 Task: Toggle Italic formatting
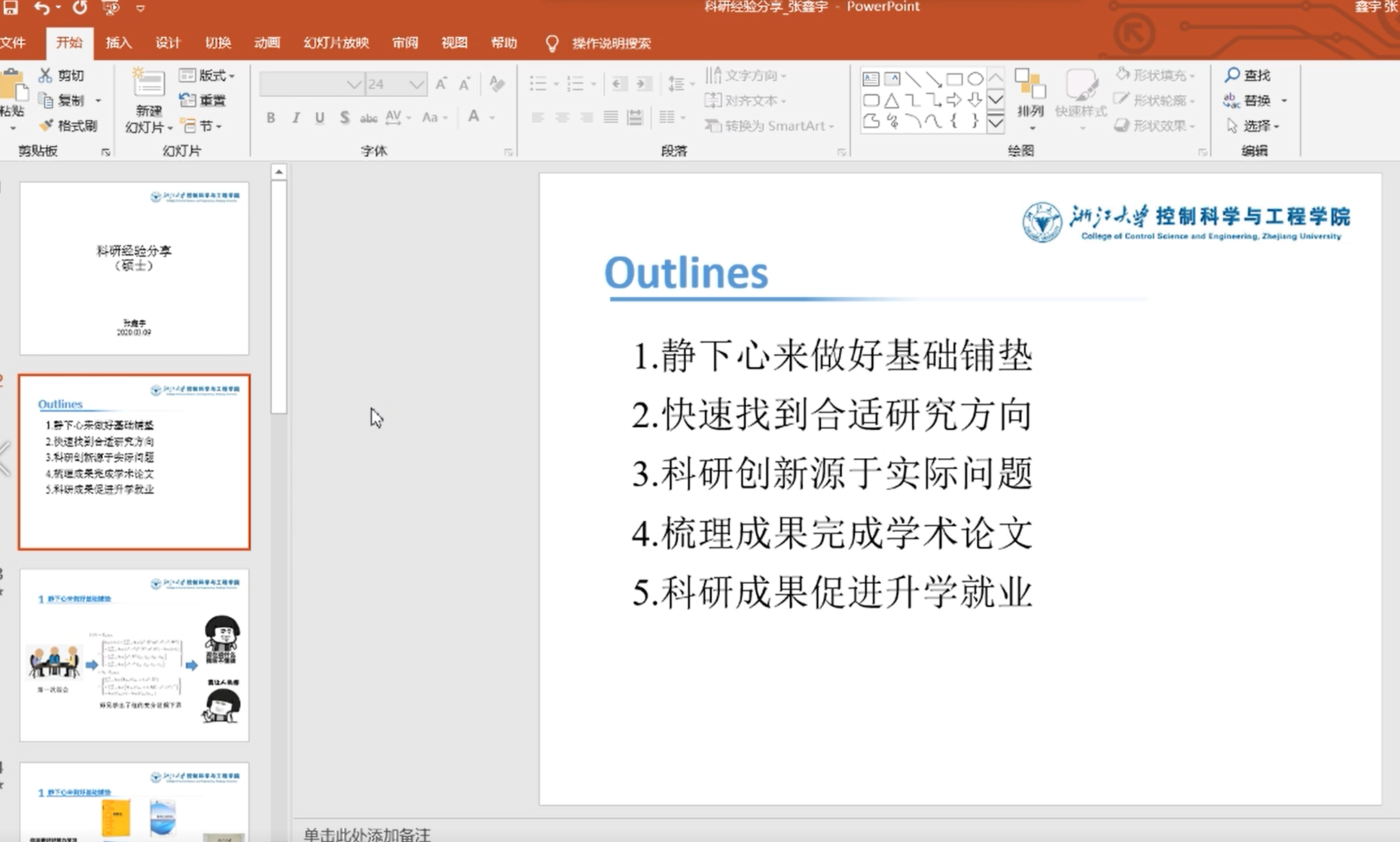pyautogui.click(x=296, y=118)
